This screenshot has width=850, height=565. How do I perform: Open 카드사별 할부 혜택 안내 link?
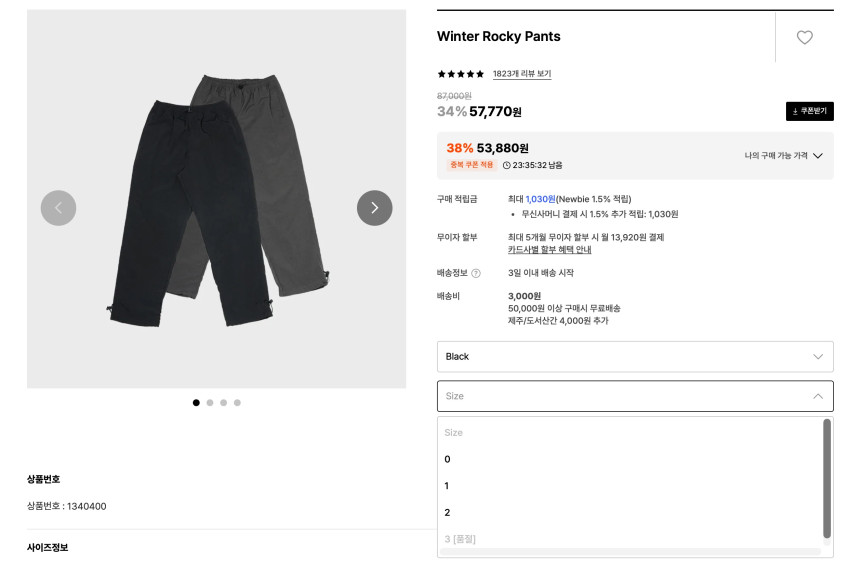(549, 250)
